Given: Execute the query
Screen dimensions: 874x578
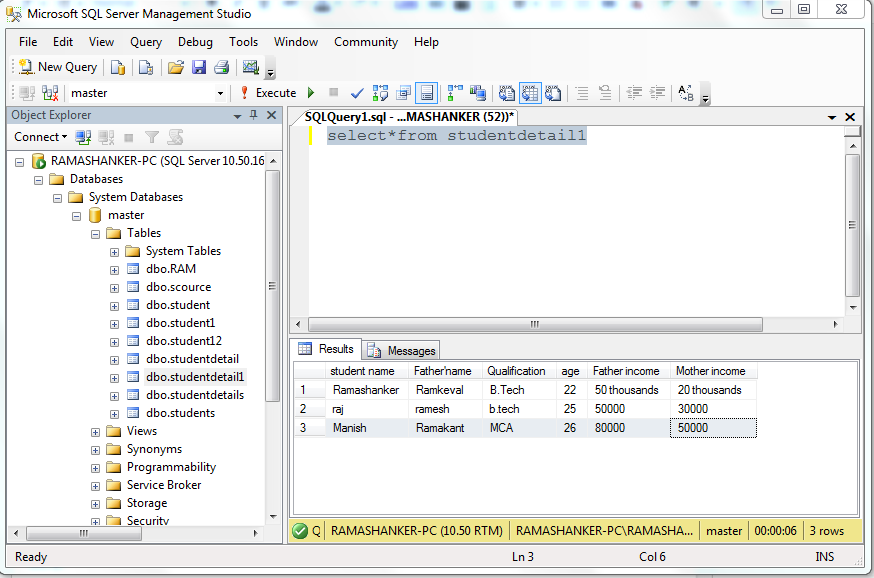Looking at the screenshot, I should (x=269, y=93).
